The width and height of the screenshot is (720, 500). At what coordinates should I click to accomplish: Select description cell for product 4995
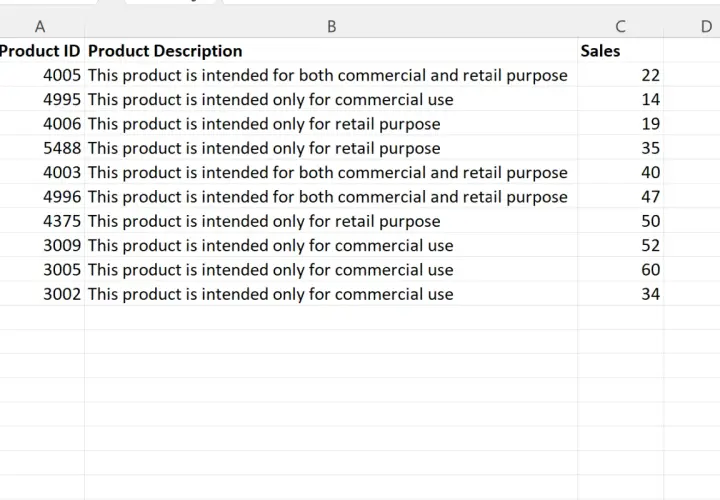[331, 99]
